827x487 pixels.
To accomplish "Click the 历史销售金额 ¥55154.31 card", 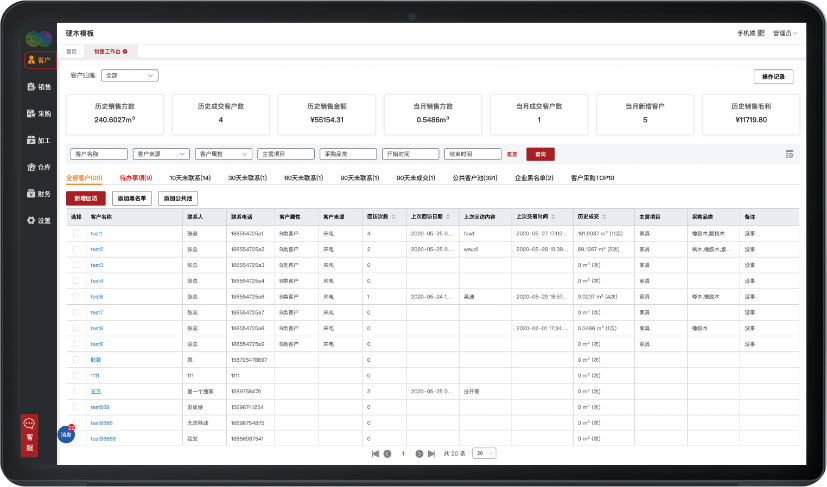I will point(326,114).
